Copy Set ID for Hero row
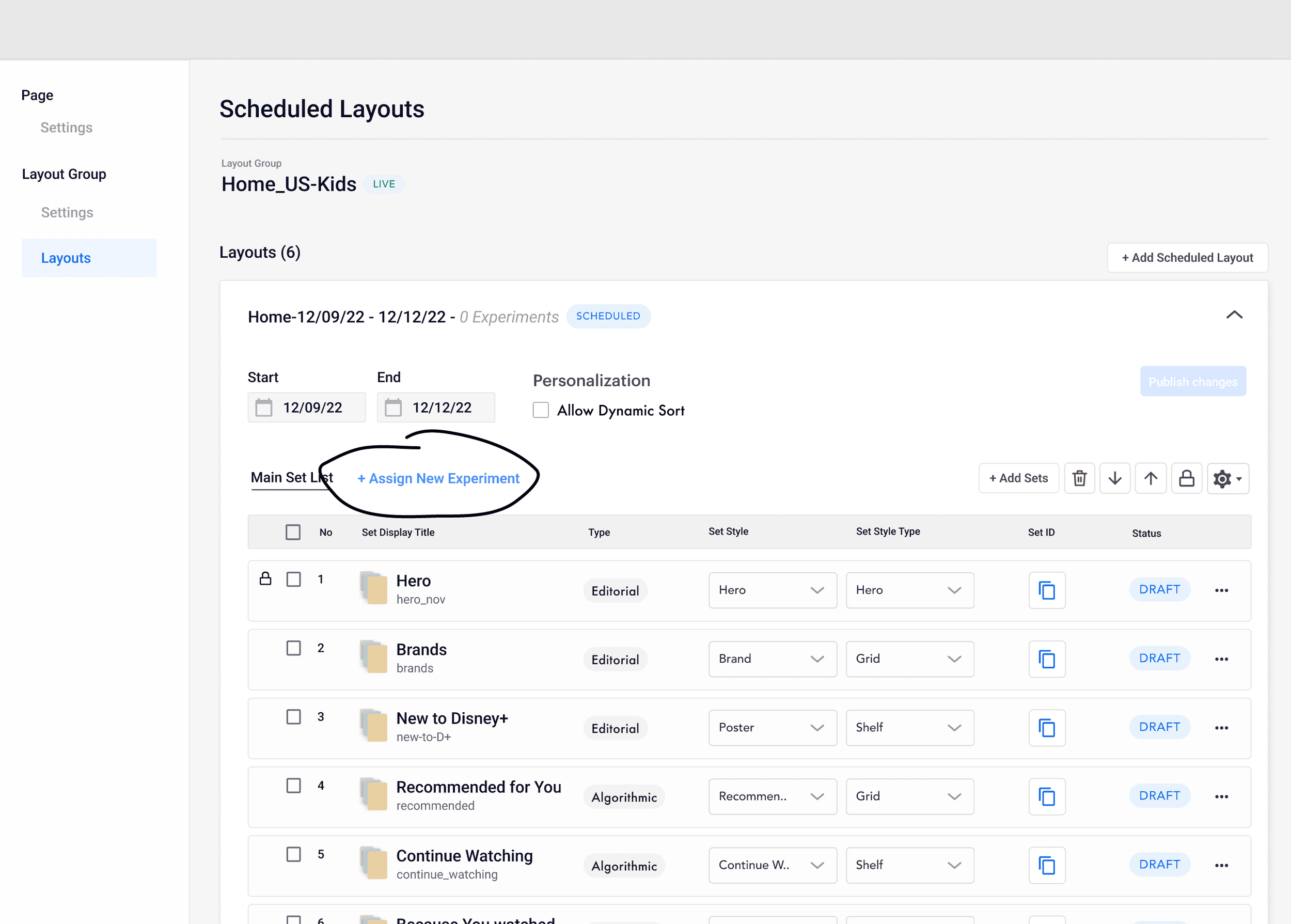The height and width of the screenshot is (924, 1291). point(1046,590)
